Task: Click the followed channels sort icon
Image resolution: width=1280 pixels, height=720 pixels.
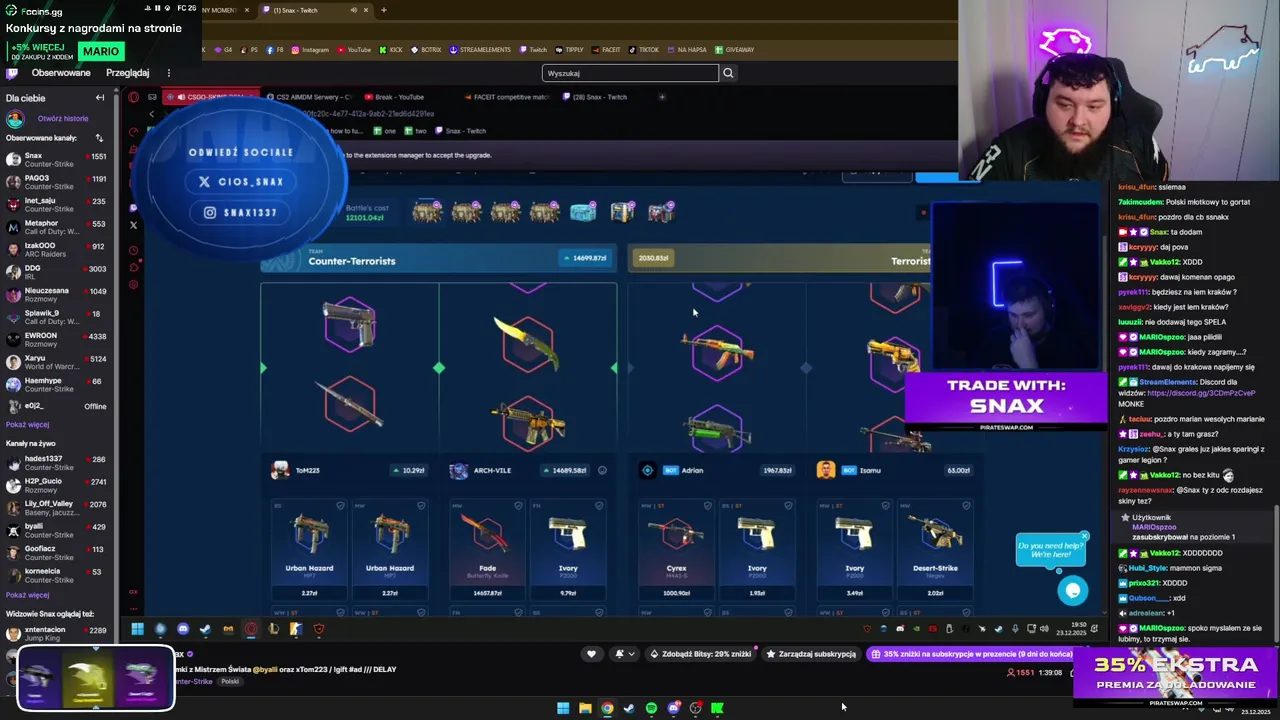Action: coord(99,138)
